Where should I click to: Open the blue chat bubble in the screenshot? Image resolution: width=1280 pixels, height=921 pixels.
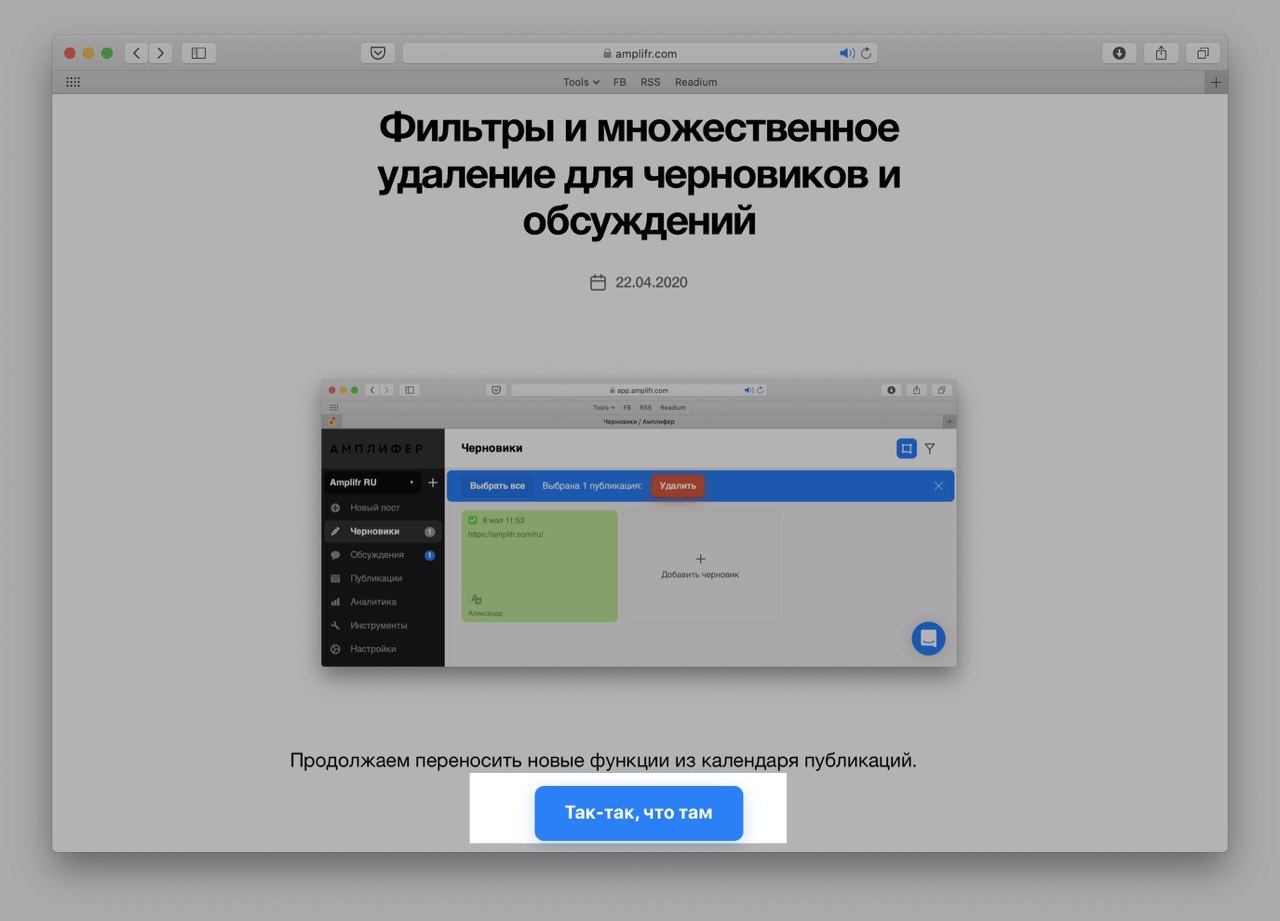(928, 638)
